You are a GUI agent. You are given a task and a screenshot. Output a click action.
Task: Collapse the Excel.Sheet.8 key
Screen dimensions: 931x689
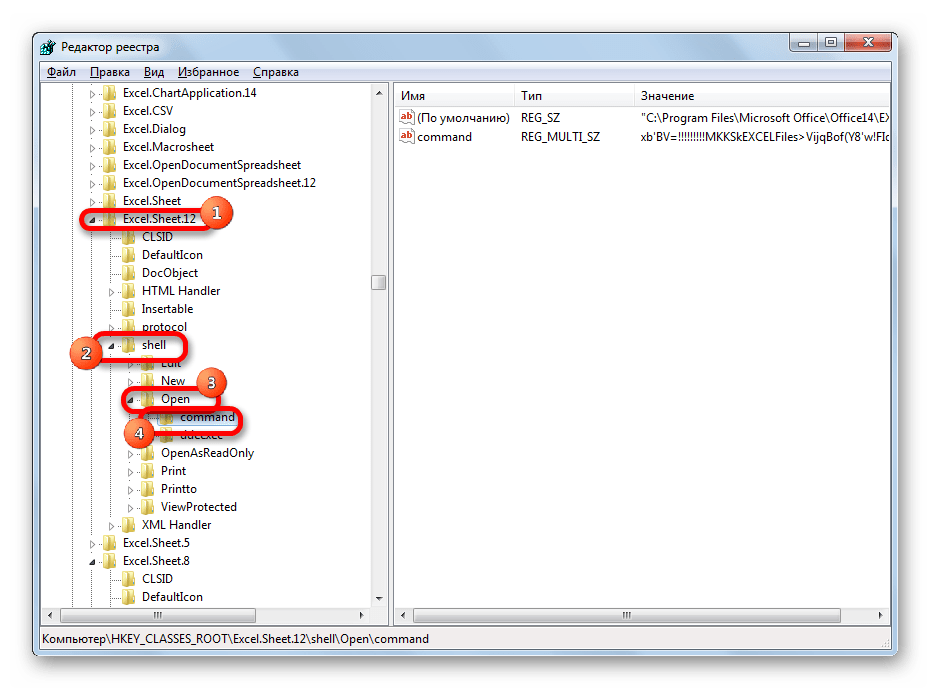(x=92, y=561)
